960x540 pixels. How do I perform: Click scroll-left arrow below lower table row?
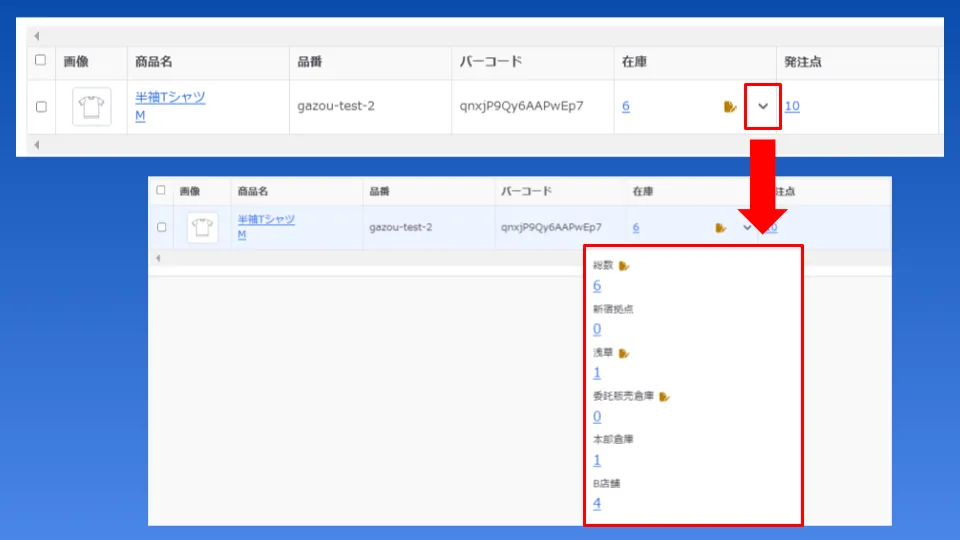[158, 258]
